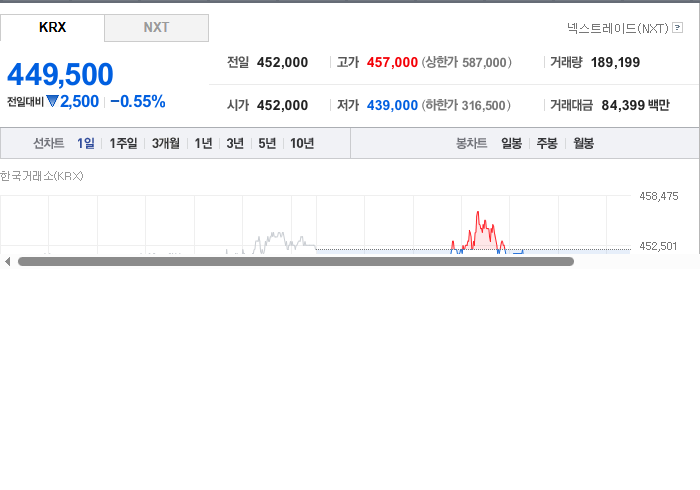Viewport: 700px width, 490px height.
Task: Show the 월봉 monthly candle chart
Action: coord(583,143)
